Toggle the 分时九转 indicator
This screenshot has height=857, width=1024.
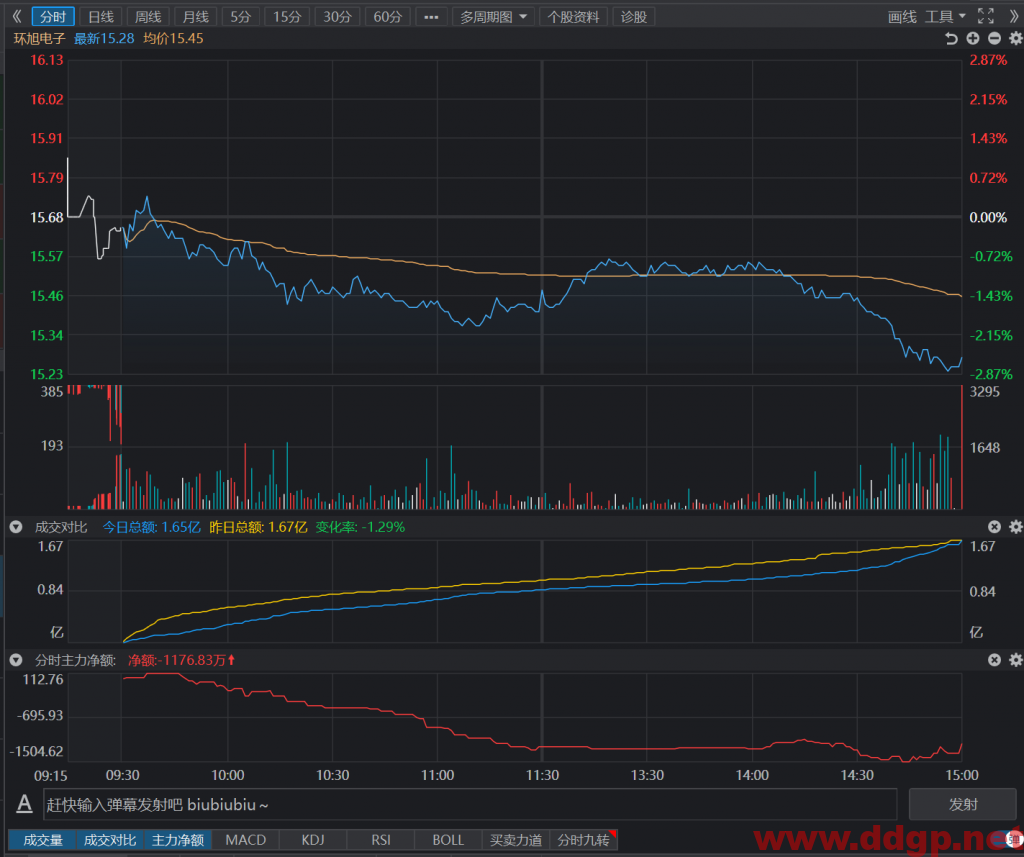click(x=583, y=839)
